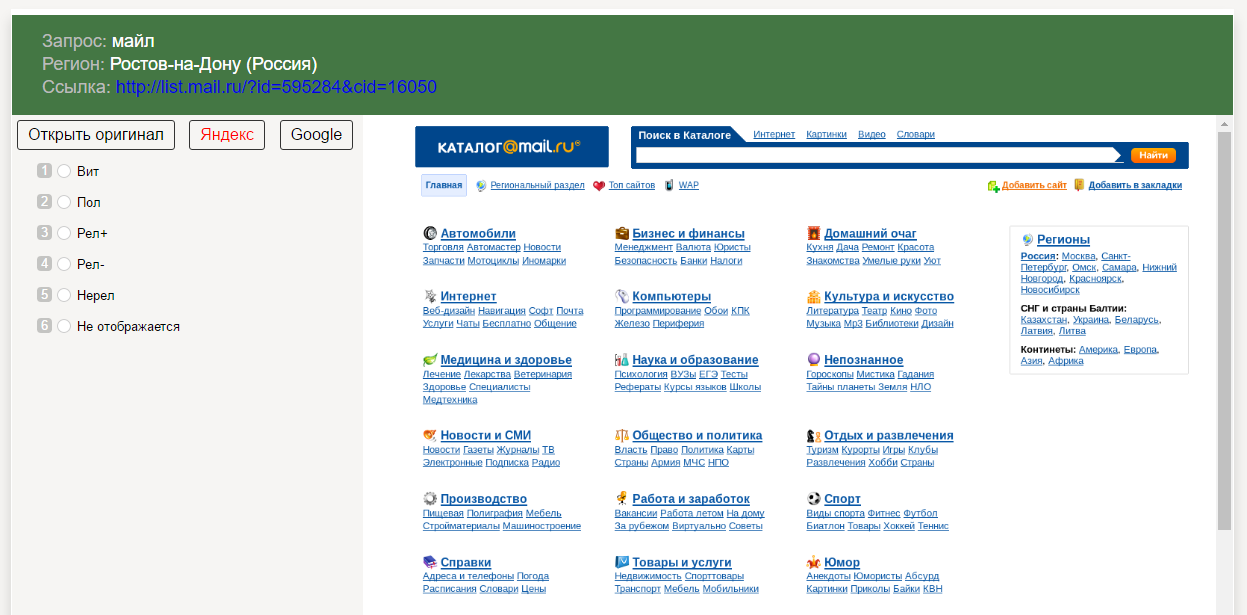Image resolution: width=1247 pixels, height=615 pixels.
Task: Open the Программирование link under Компьютеры
Action: 657,310
